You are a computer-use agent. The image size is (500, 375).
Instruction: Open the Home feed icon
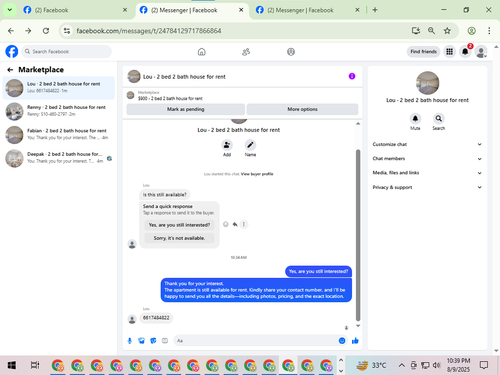point(202,52)
